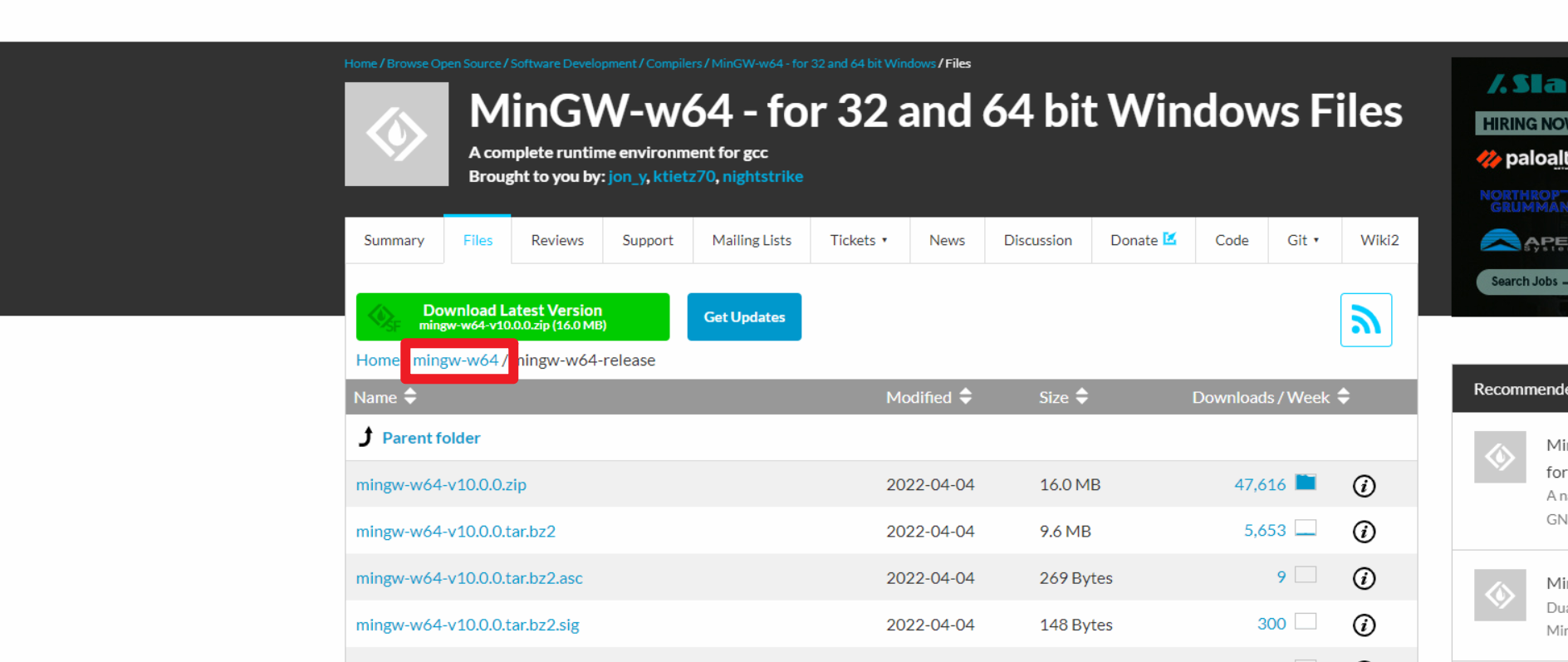Sort file list by Size

1063,397
